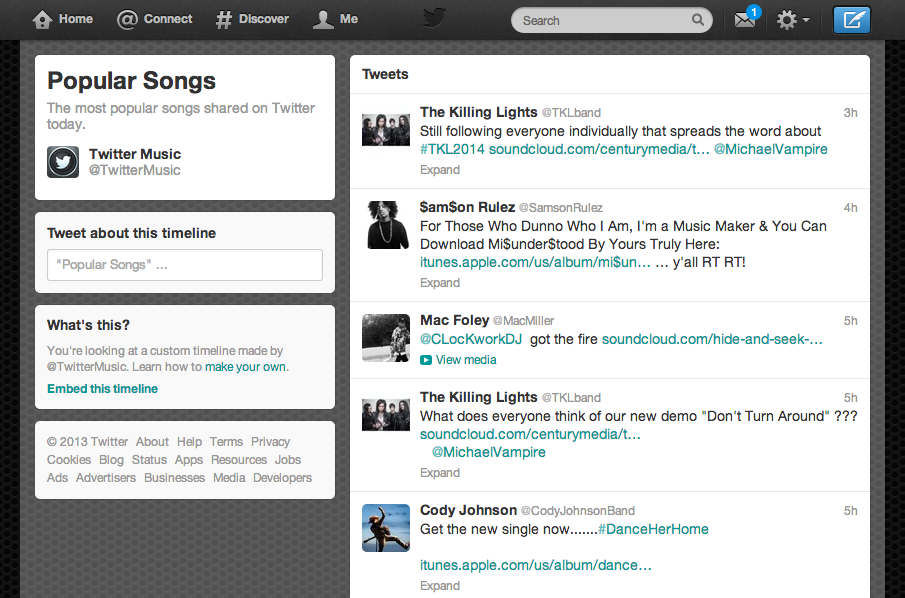Click "Embed this timeline" link
The height and width of the screenshot is (598, 905).
(x=103, y=389)
